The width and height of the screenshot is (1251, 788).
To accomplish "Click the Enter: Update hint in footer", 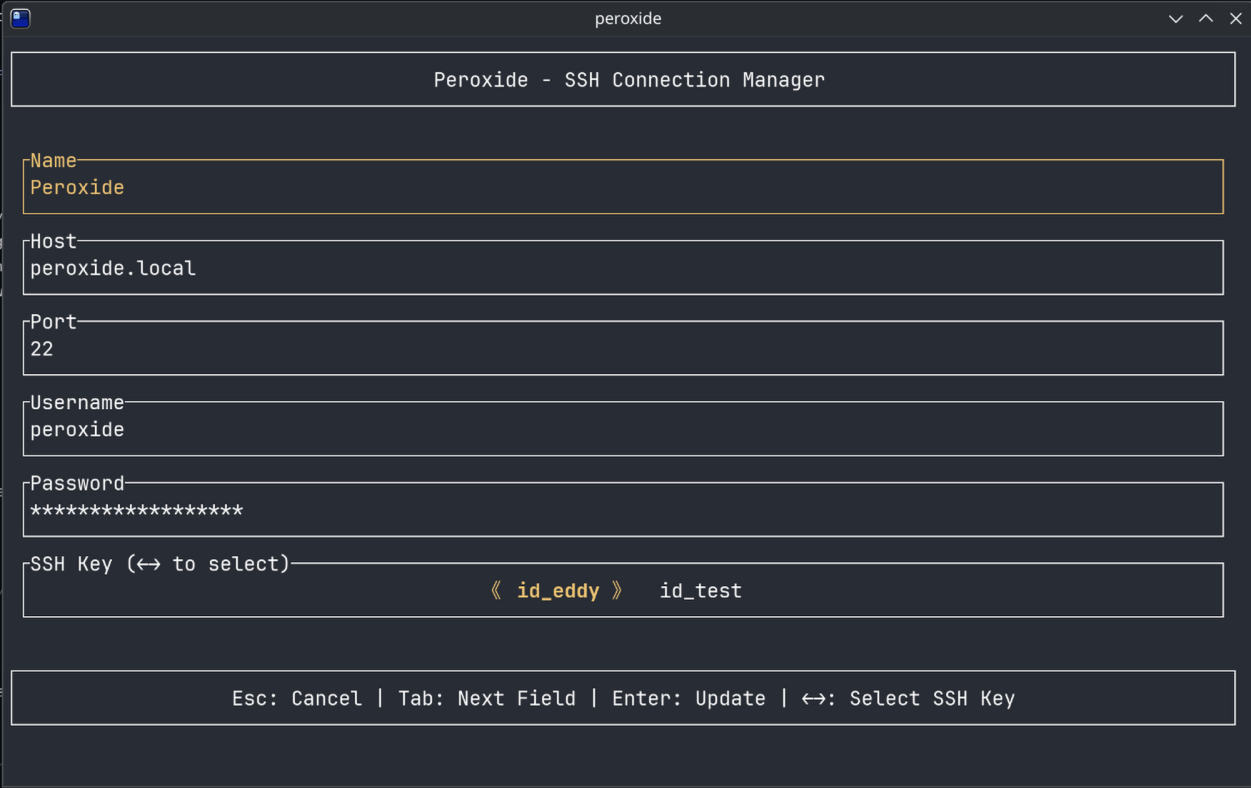I will 689,698.
